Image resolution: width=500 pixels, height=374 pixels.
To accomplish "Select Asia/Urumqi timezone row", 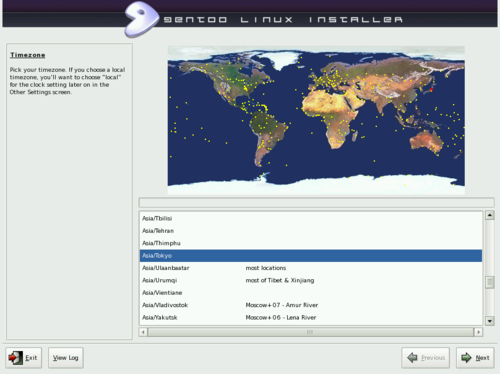I will [x=311, y=280].
